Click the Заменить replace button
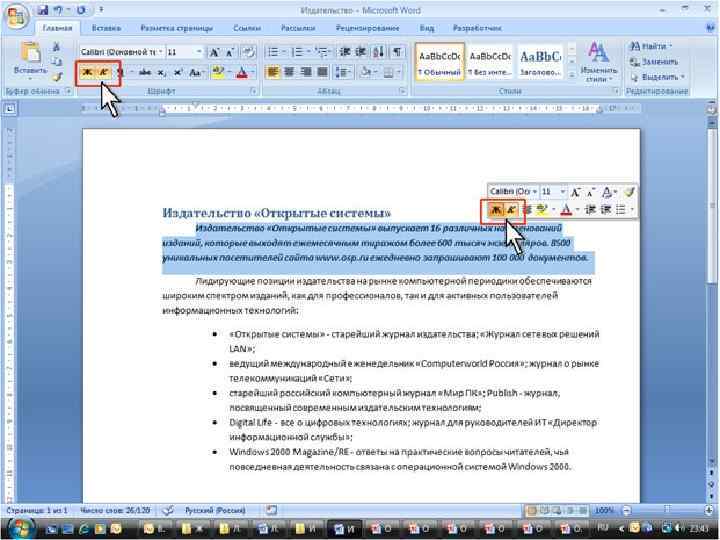Screen dimensions: 720x540 click(x=654, y=62)
